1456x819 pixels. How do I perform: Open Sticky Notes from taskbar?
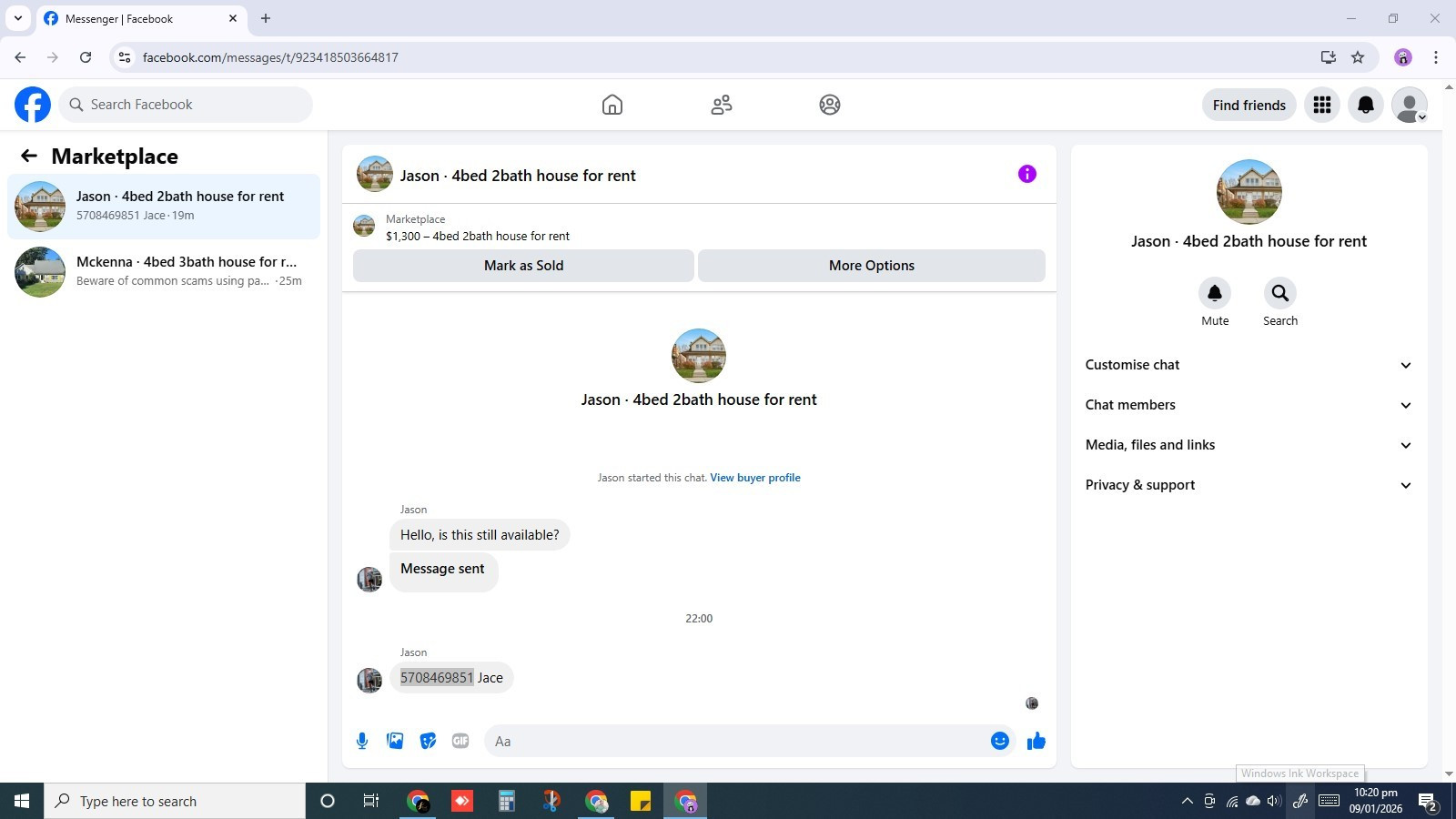pyautogui.click(x=641, y=801)
